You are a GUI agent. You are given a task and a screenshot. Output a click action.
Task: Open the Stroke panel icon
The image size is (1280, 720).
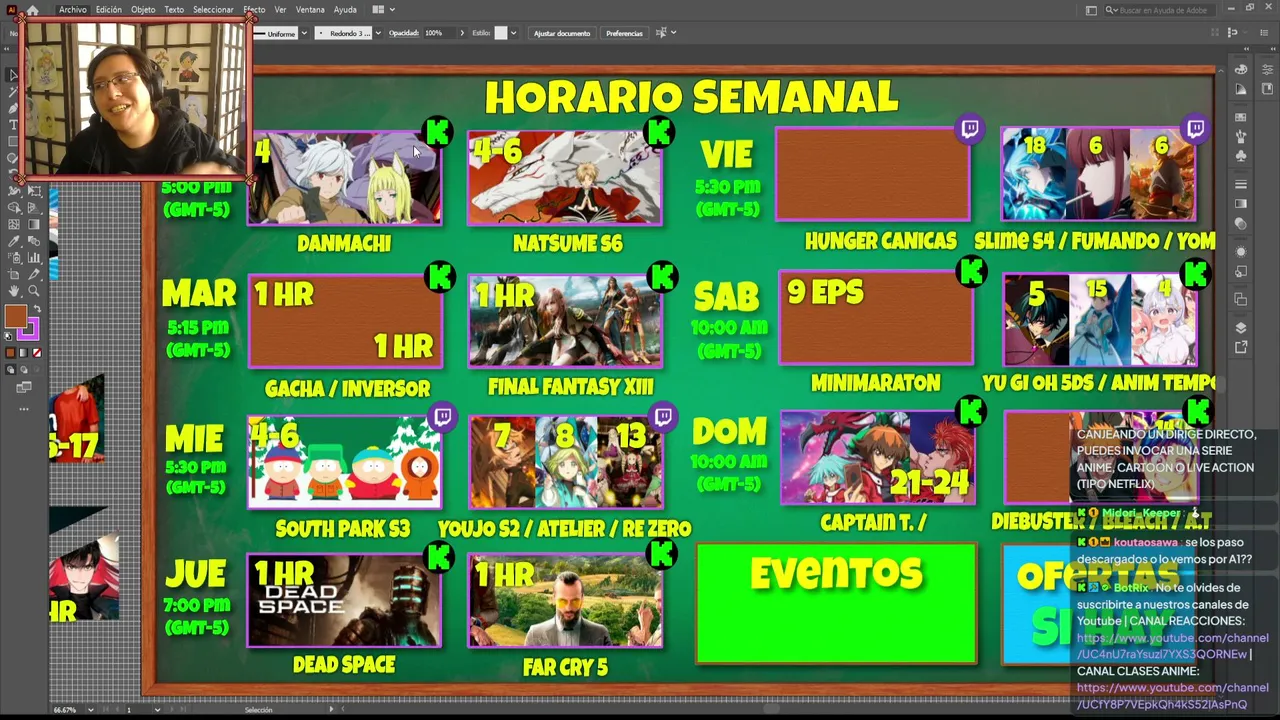pyautogui.click(x=1241, y=185)
